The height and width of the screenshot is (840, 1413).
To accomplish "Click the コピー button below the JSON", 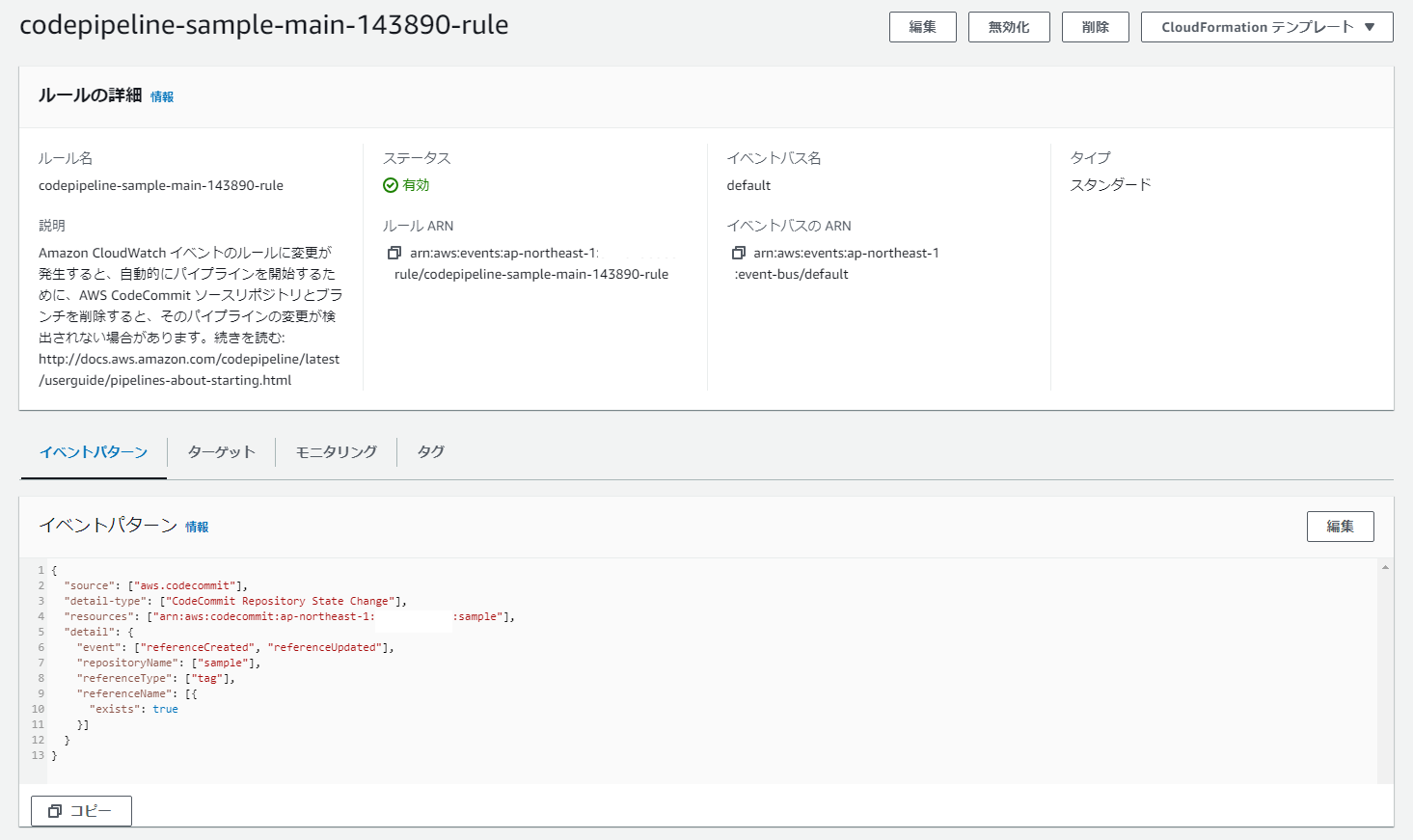I will [81, 811].
